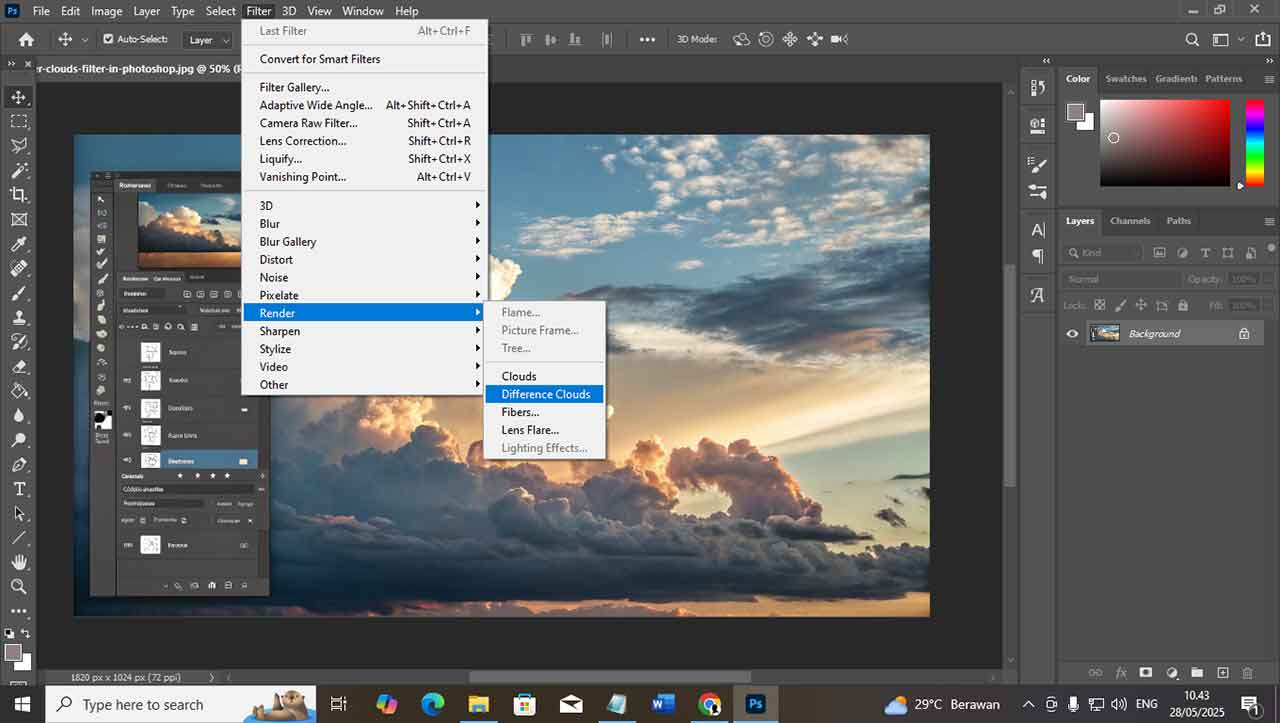Open the Glyphs panel icon

tap(1037, 295)
